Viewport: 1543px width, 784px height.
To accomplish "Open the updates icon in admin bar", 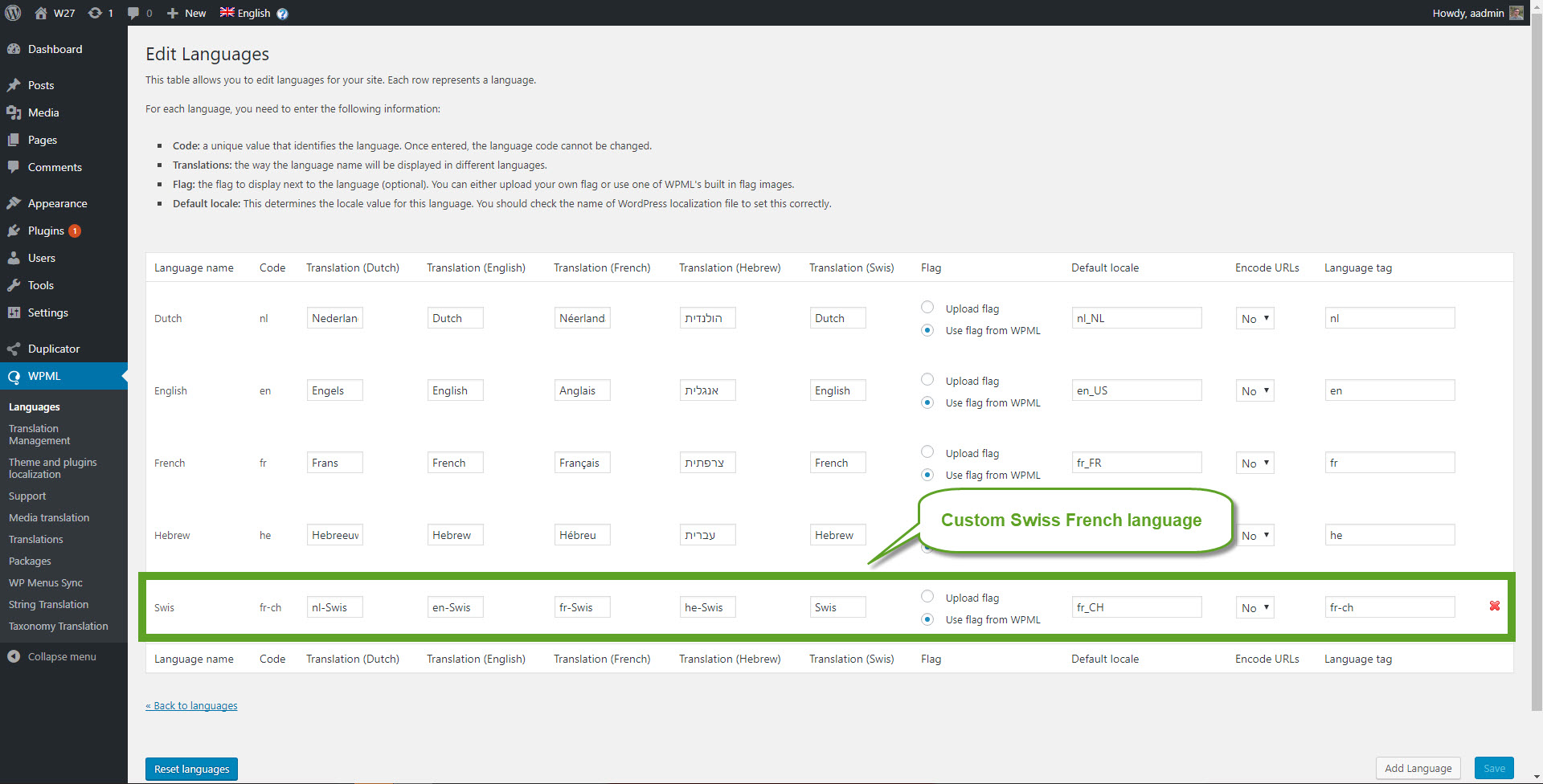I will click(x=95, y=13).
